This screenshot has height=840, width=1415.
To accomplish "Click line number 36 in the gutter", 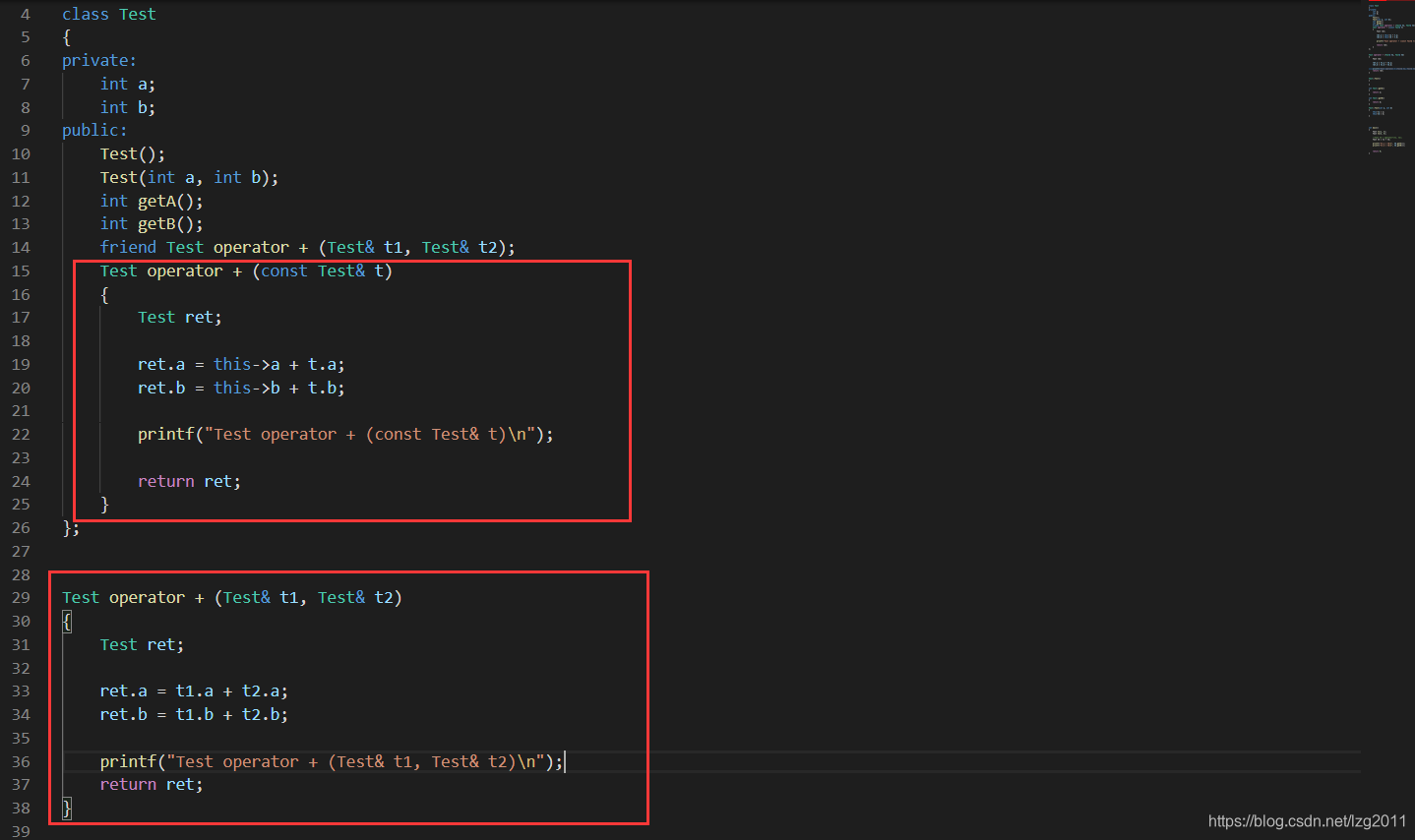I will [21, 762].
